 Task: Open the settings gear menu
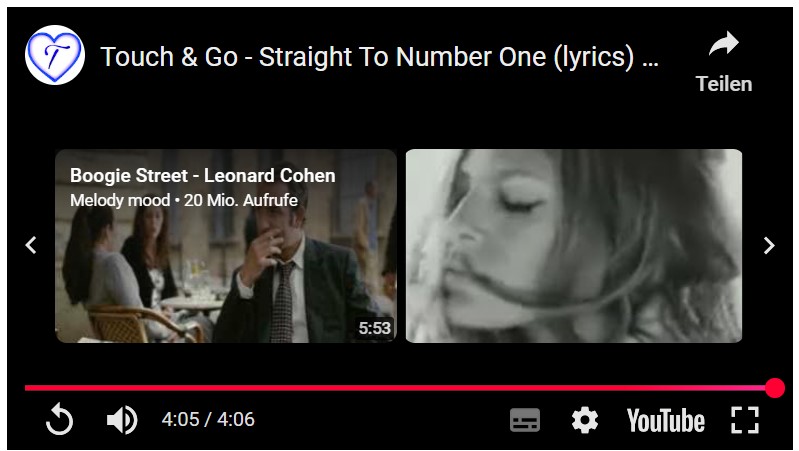point(584,420)
